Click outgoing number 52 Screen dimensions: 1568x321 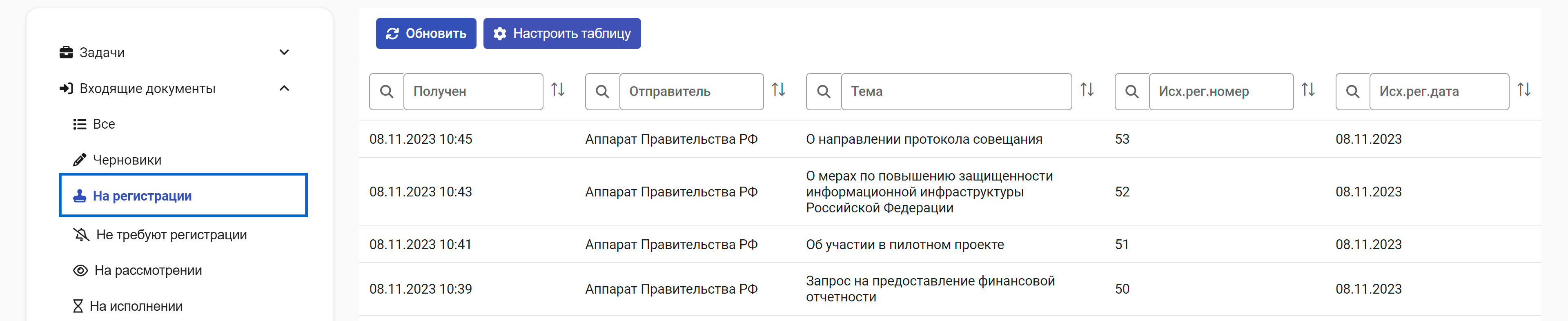(1122, 192)
